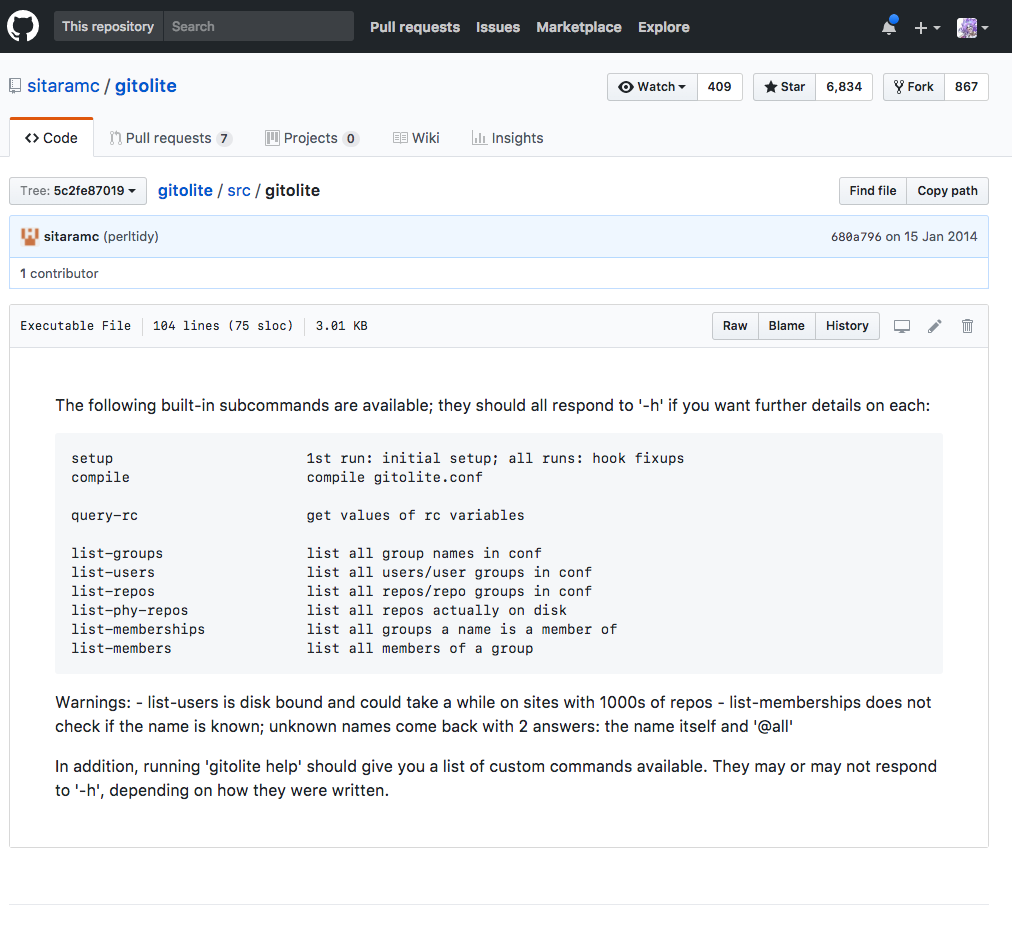1012x929 pixels.
Task: Delete this file with trash icon
Action: click(967, 326)
